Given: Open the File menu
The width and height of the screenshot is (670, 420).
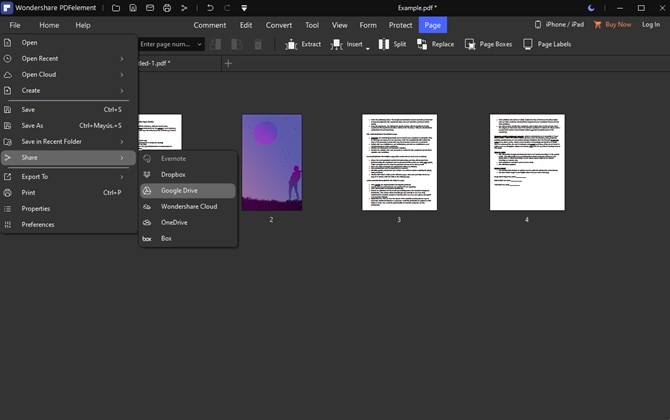Looking at the screenshot, I should [15, 25].
